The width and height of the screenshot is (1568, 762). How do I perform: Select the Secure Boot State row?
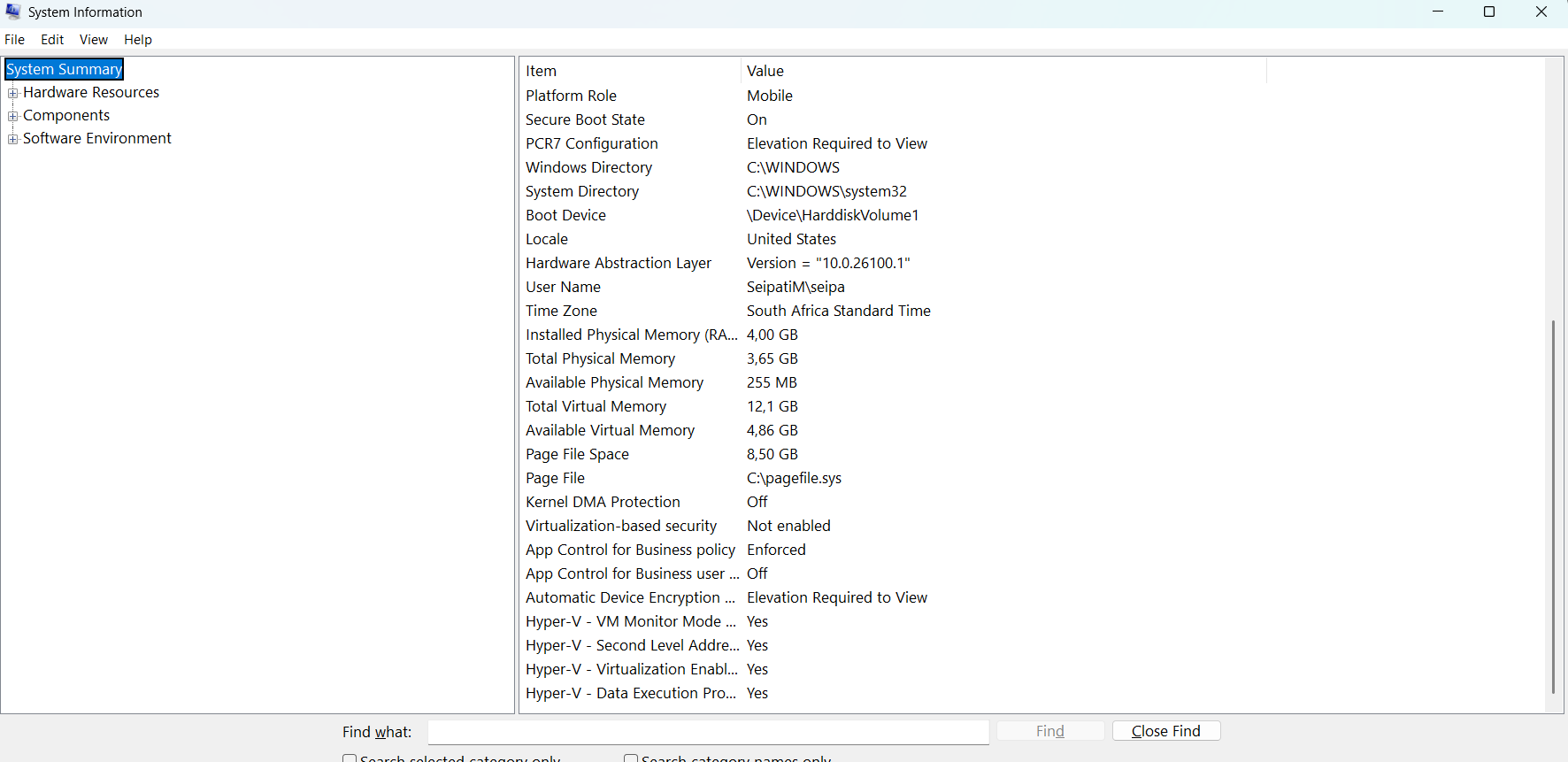click(x=894, y=119)
